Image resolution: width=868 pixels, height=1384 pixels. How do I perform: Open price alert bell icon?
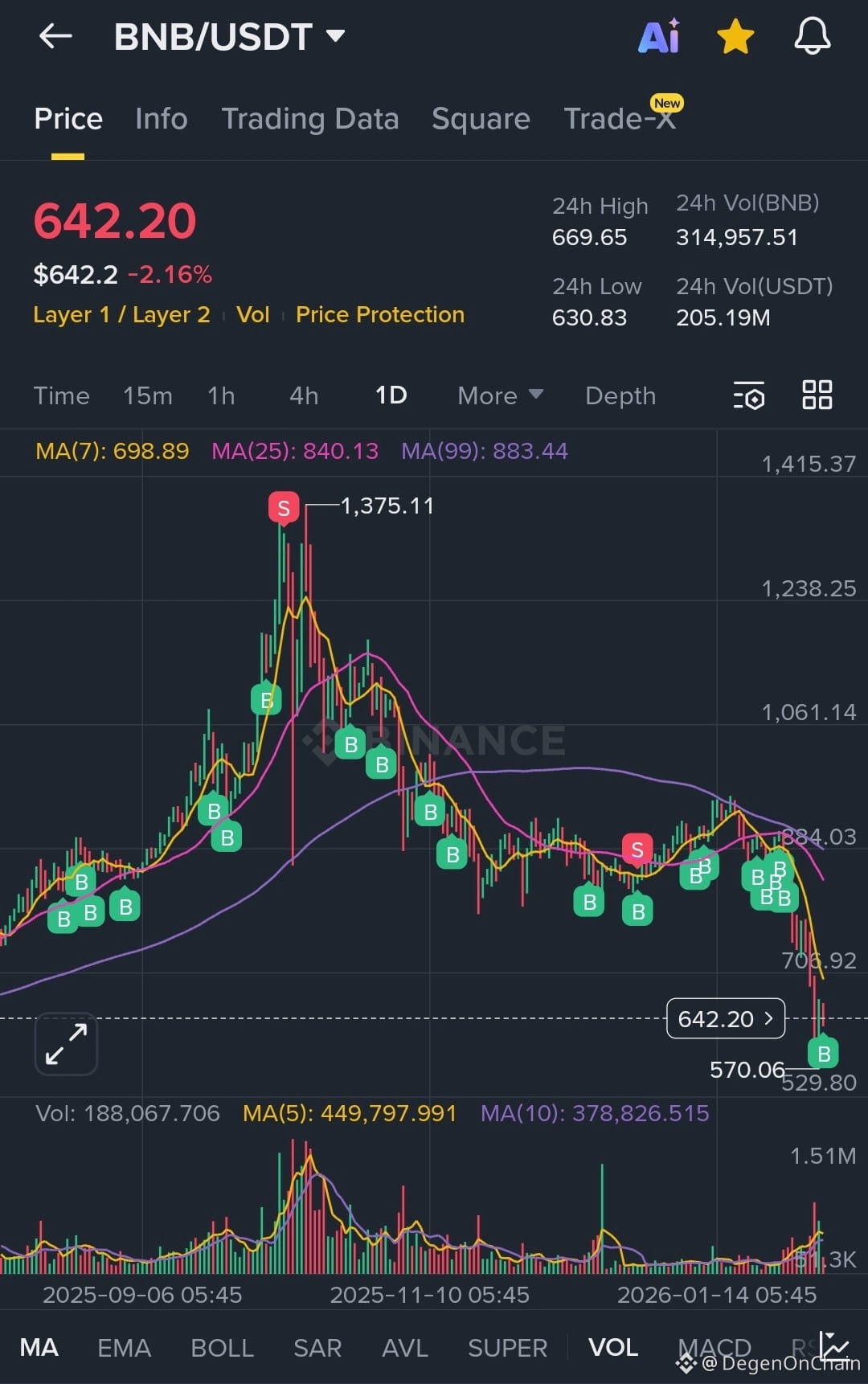click(x=813, y=36)
